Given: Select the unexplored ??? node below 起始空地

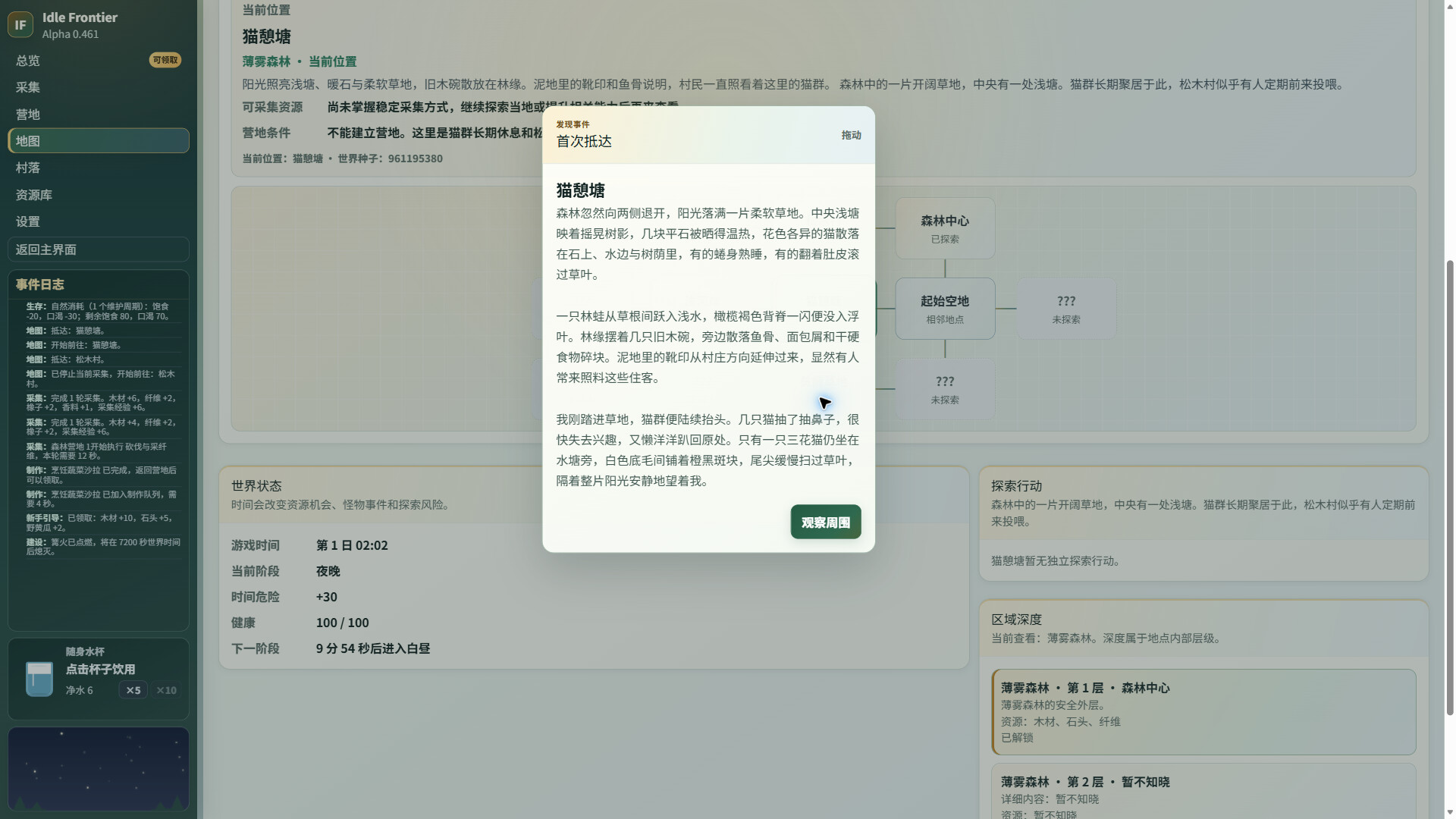Looking at the screenshot, I should point(945,389).
